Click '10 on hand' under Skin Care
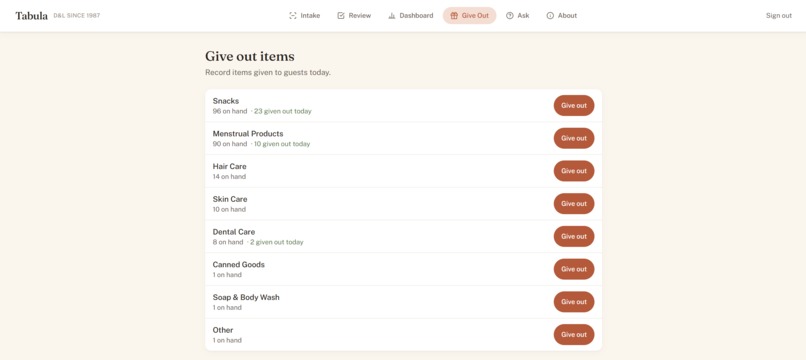This screenshot has width=806, height=360. point(229,209)
